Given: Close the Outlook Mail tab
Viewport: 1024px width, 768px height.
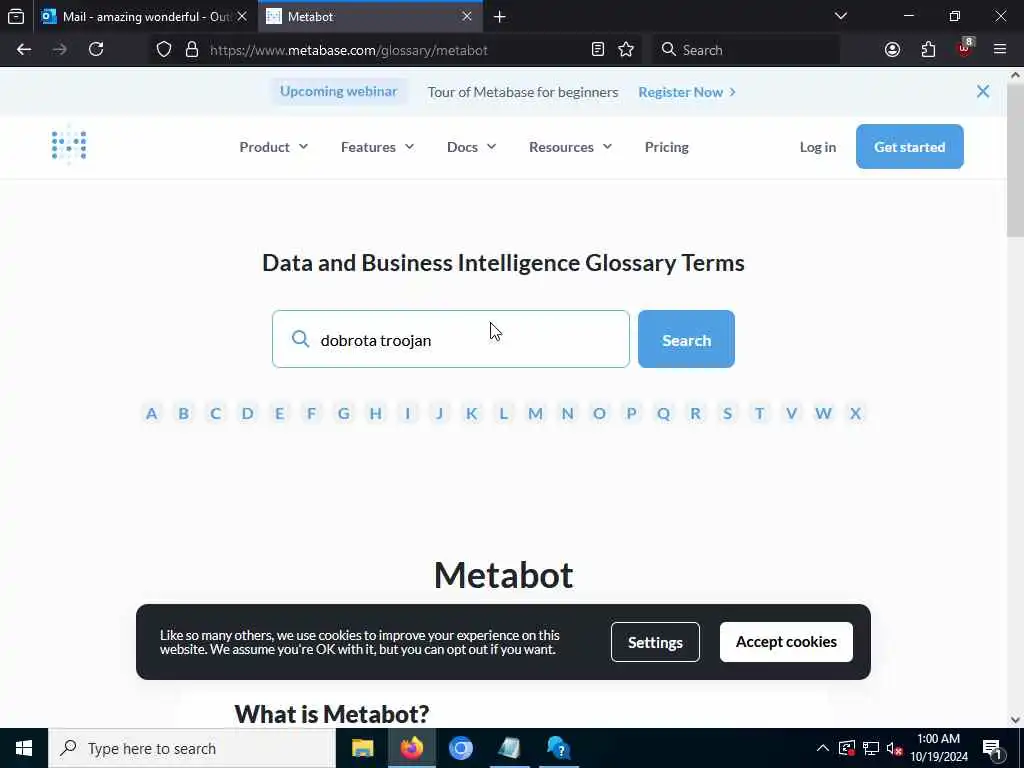Looking at the screenshot, I should 242,16.
